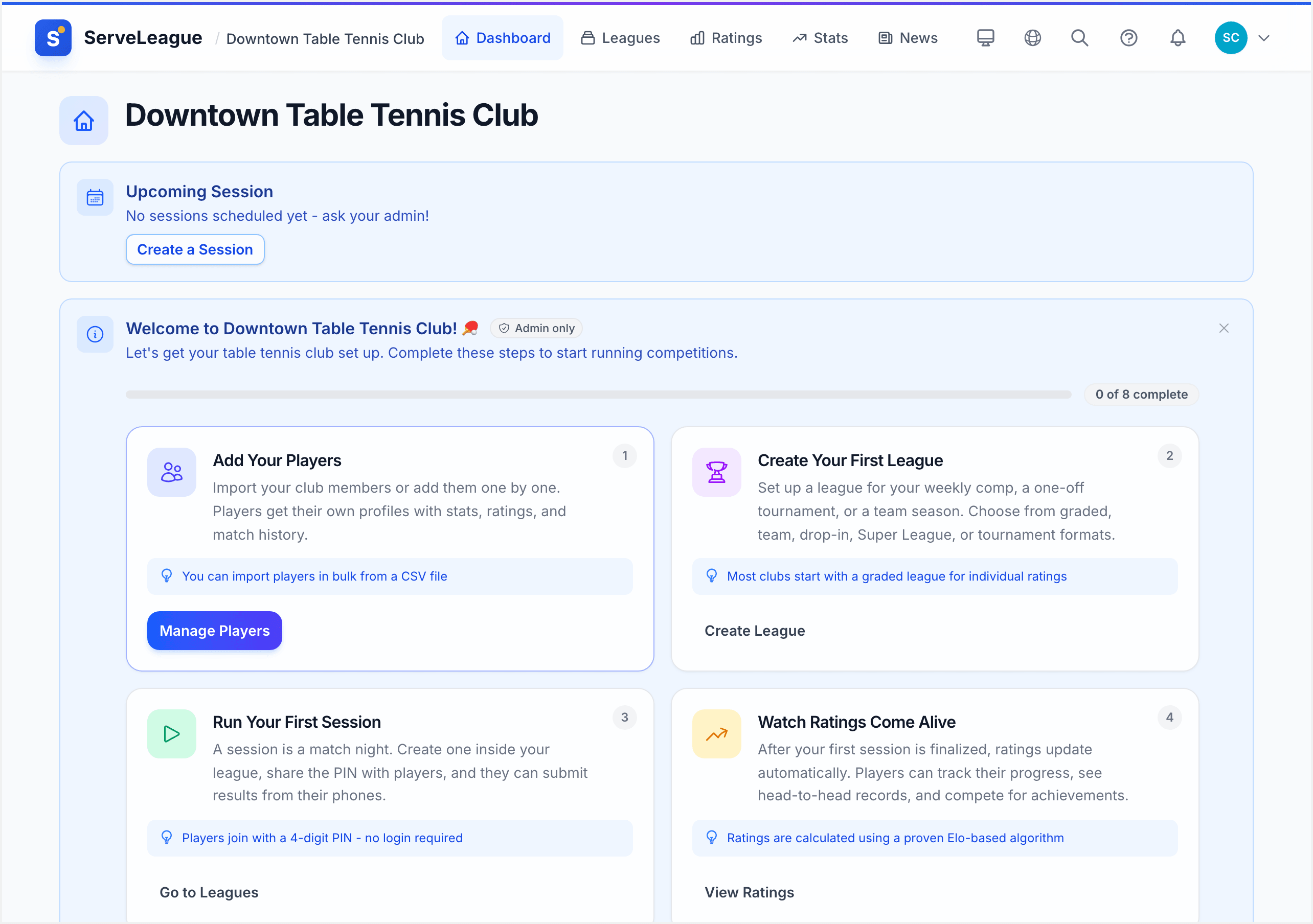Open the Ratings tab
This screenshot has width=1313, height=924.
tap(726, 38)
